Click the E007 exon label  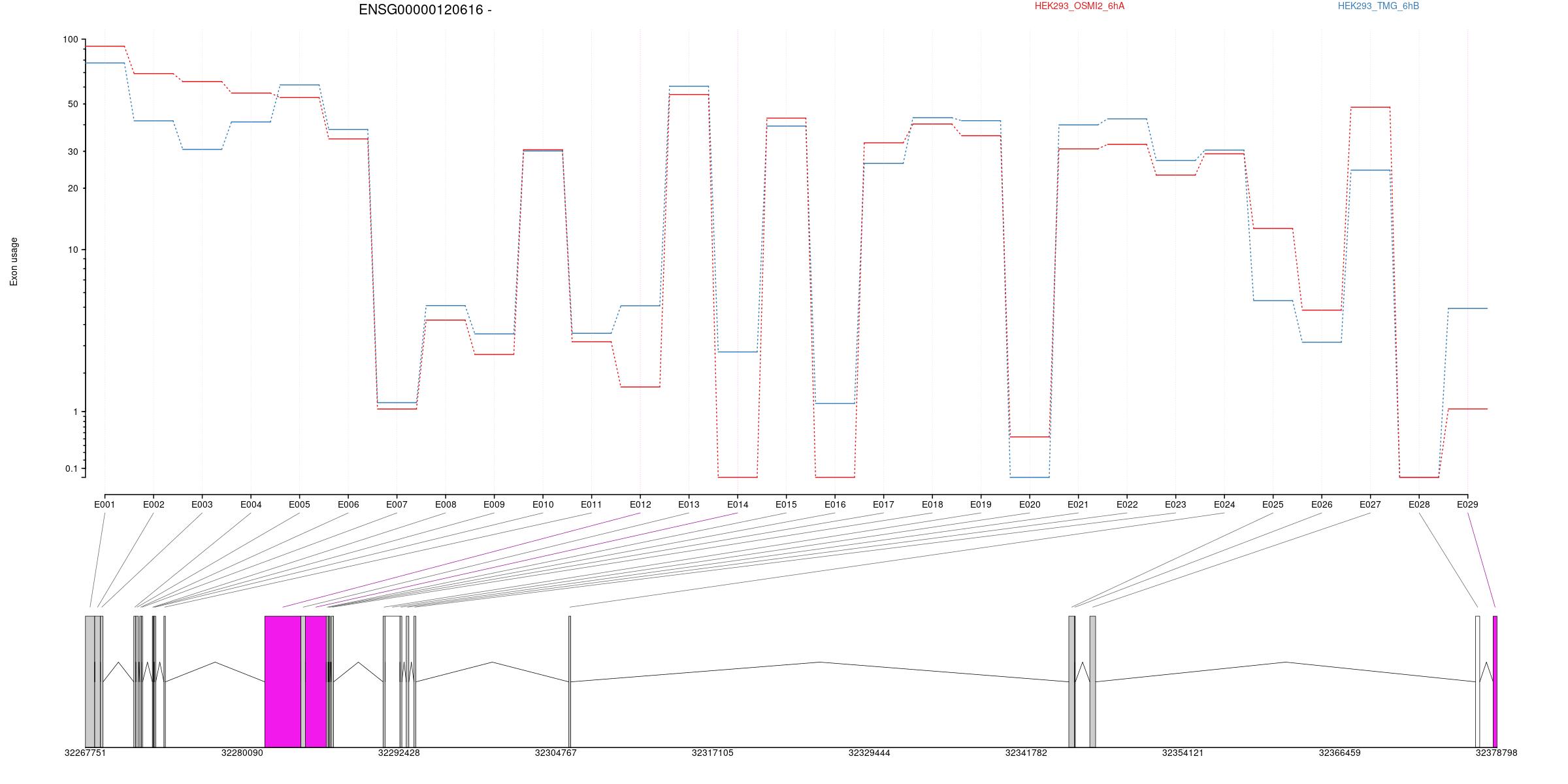tap(397, 504)
